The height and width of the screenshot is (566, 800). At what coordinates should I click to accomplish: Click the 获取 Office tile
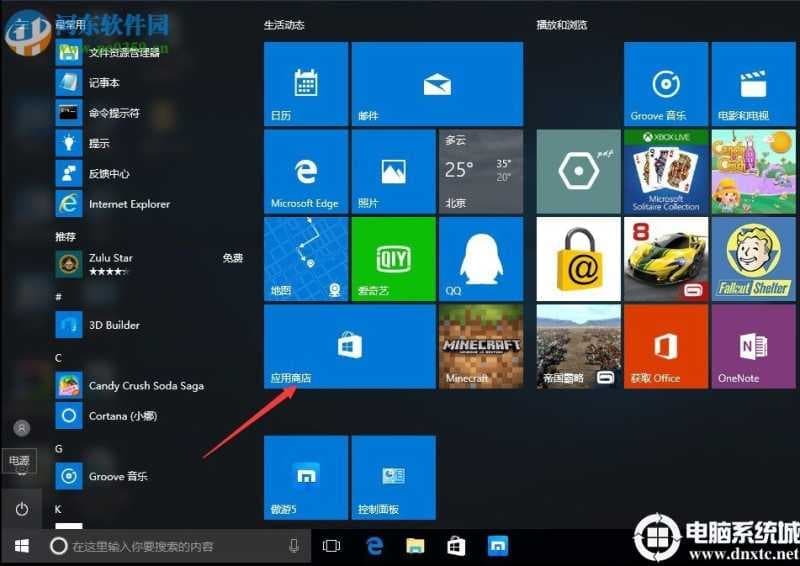coord(666,347)
